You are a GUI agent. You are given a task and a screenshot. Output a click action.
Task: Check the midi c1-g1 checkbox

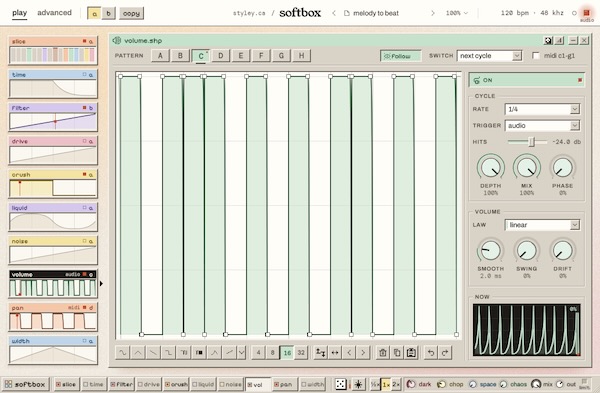click(536, 56)
